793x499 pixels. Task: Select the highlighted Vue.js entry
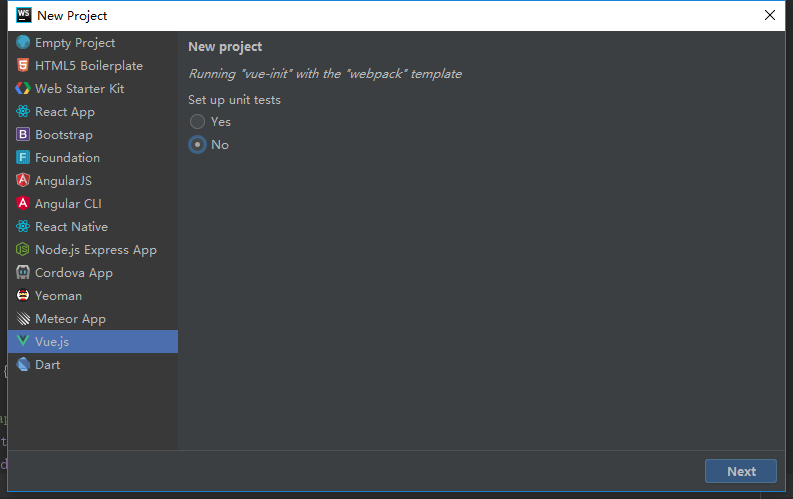pyautogui.click(x=93, y=342)
